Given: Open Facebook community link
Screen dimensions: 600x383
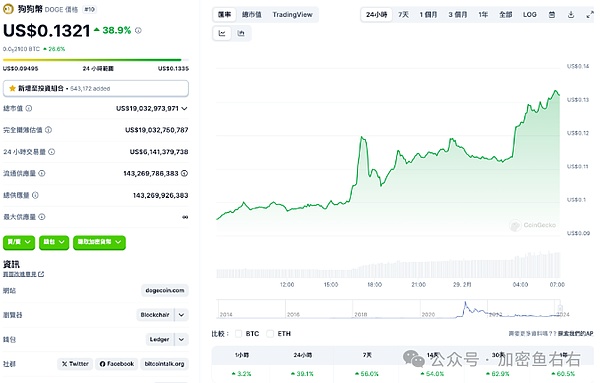Looking at the screenshot, I should pos(117,364).
